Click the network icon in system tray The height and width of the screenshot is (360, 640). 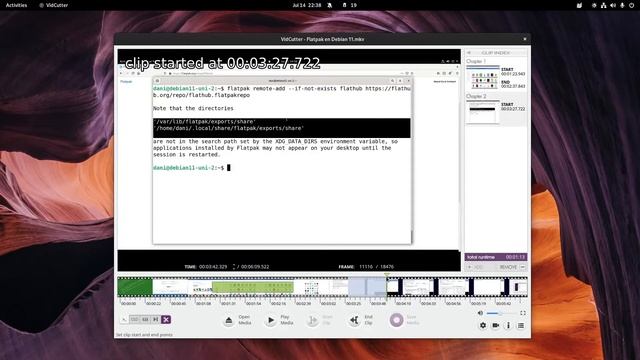tap(603, 5)
